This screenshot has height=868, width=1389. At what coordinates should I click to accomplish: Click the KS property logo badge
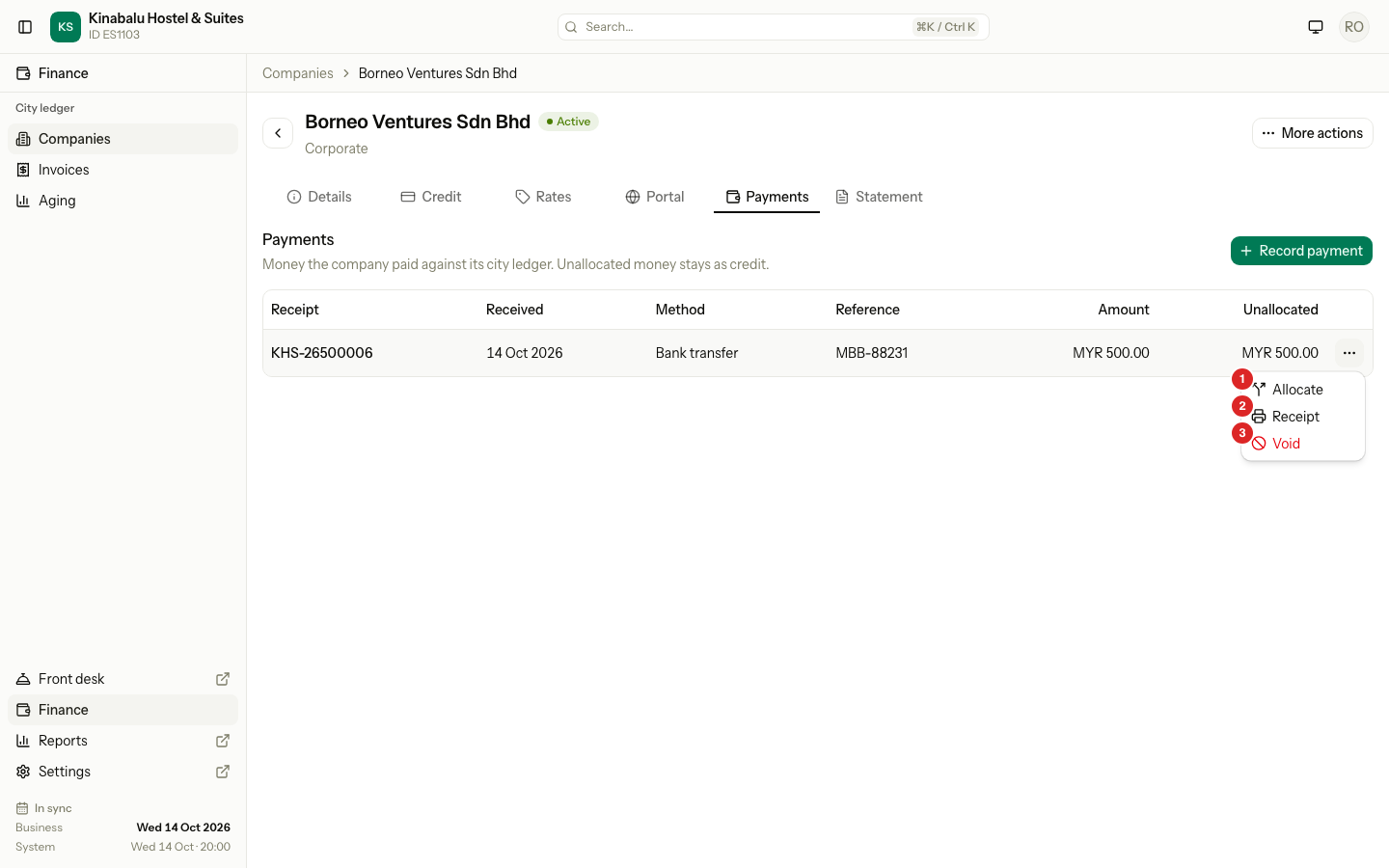(66, 27)
